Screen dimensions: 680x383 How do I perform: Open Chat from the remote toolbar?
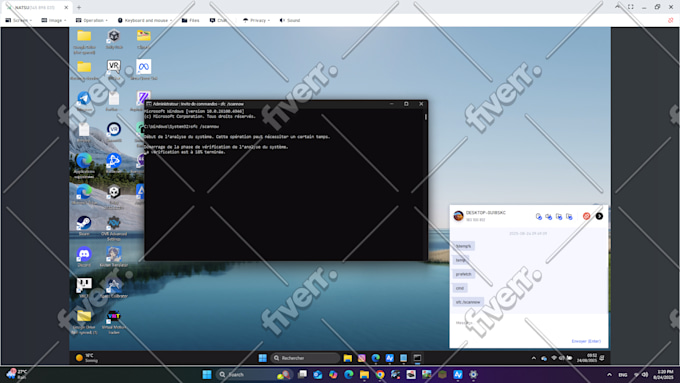pyautogui.click(x=218, y=20)
